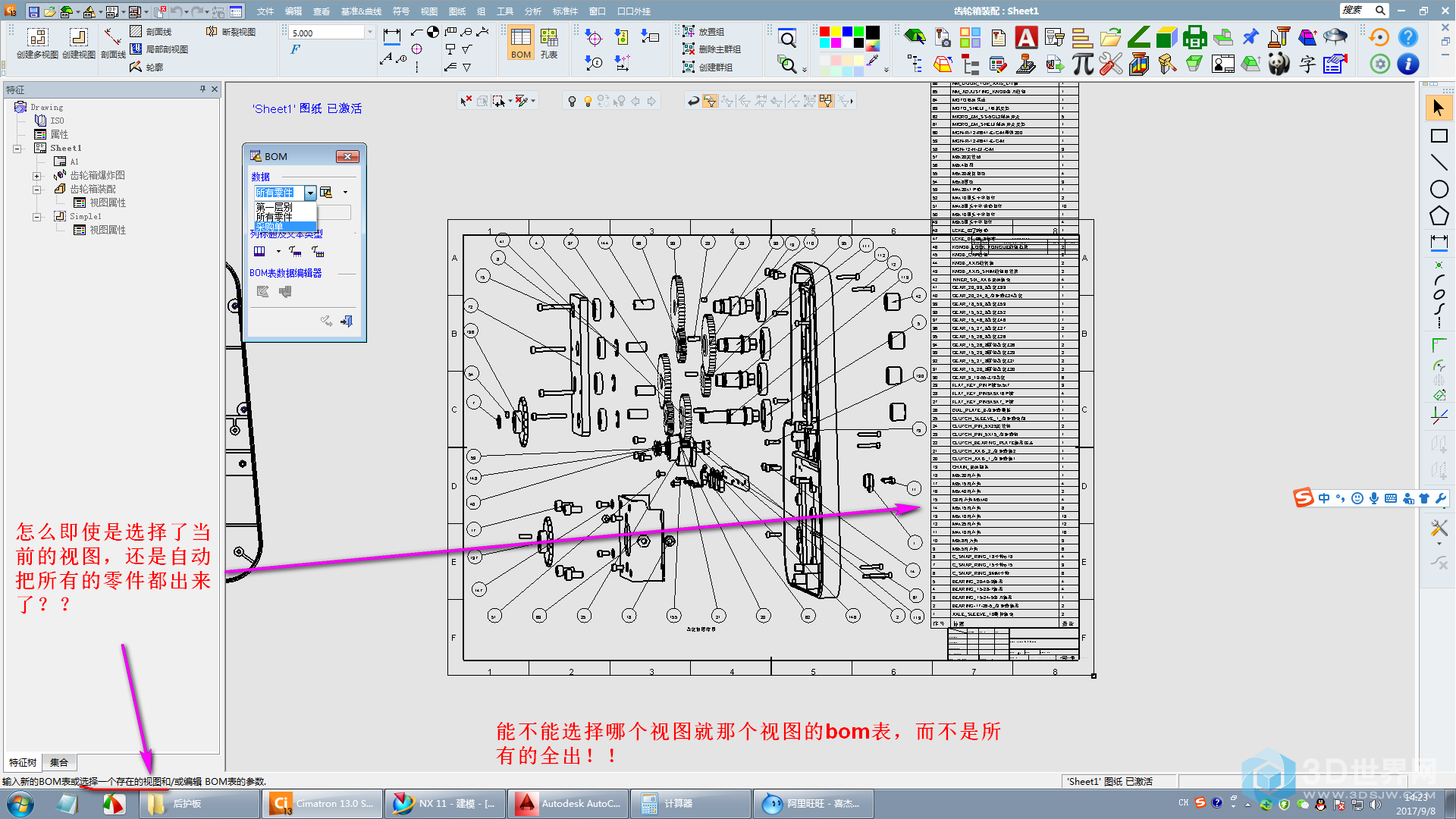Viewport: 1456px width, 819px height.
Task: Collapse the Simple1 tree node
Action: click(36, 217)
